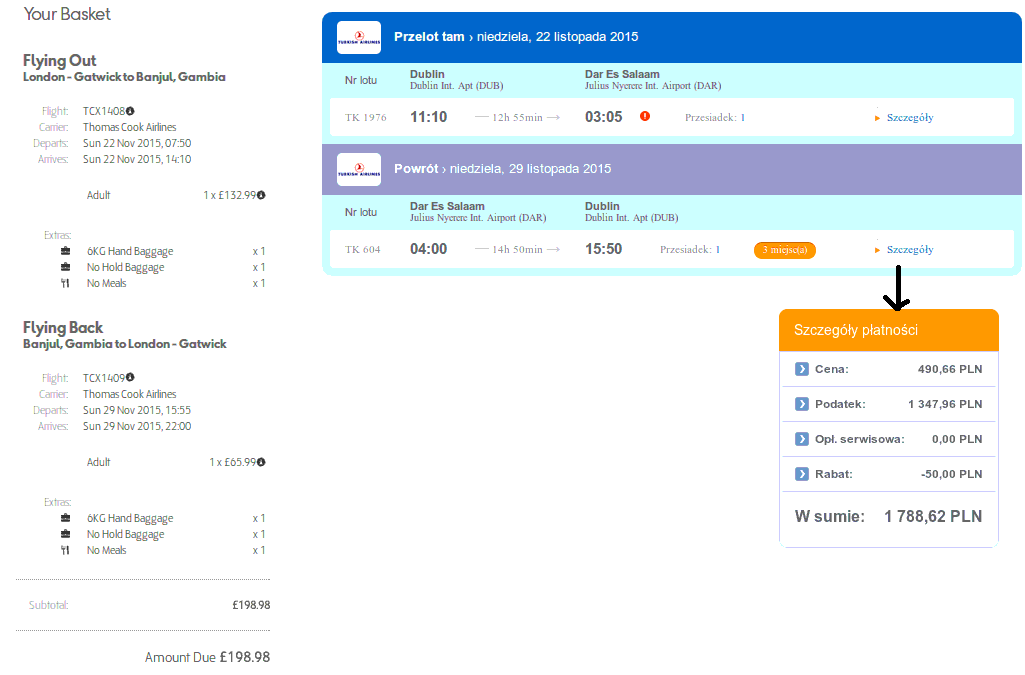
Task: Click departs Sun 29 Nov 2015, 15:55
Action: click(137, 410)
